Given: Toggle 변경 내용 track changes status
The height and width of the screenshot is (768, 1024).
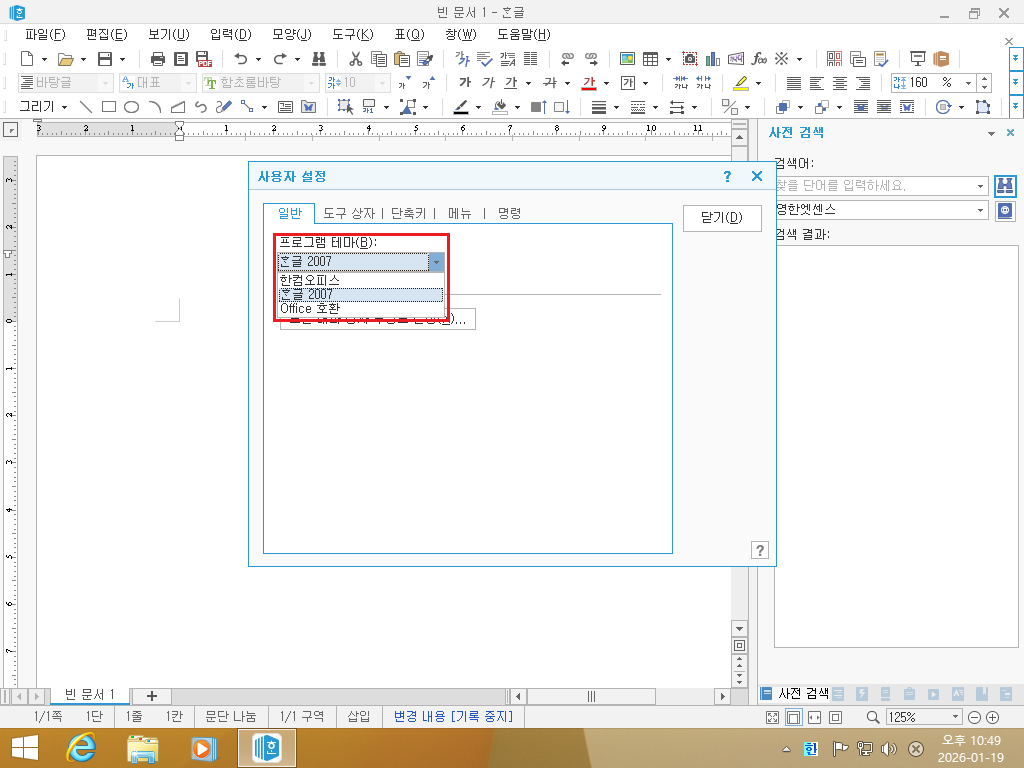Looking at the screenshot, I should point(452,717).
